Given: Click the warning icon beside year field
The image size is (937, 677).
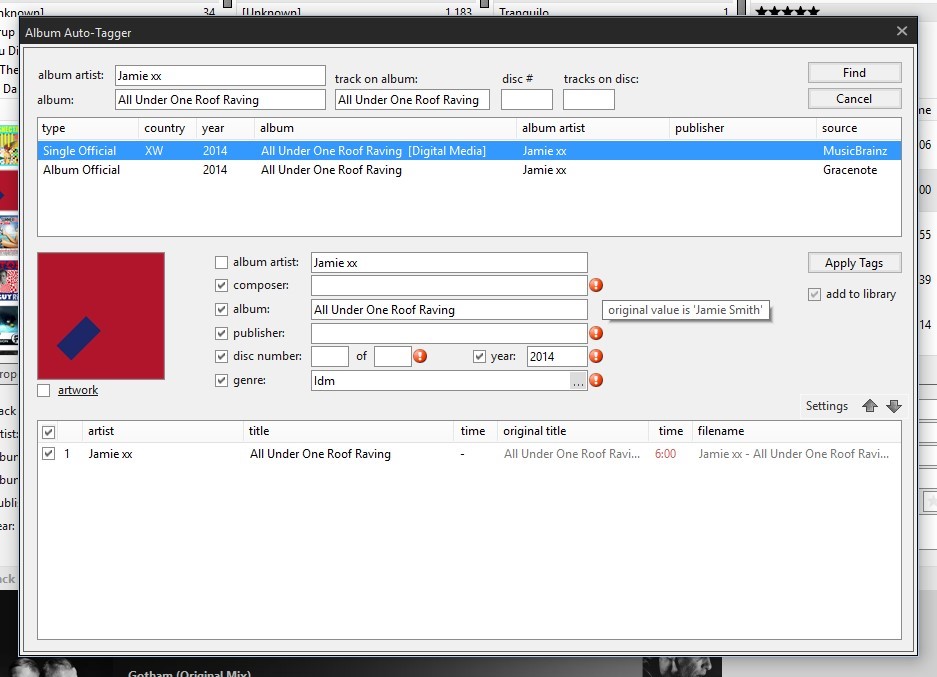Looking at the screenshot, I should click(596, 356).
